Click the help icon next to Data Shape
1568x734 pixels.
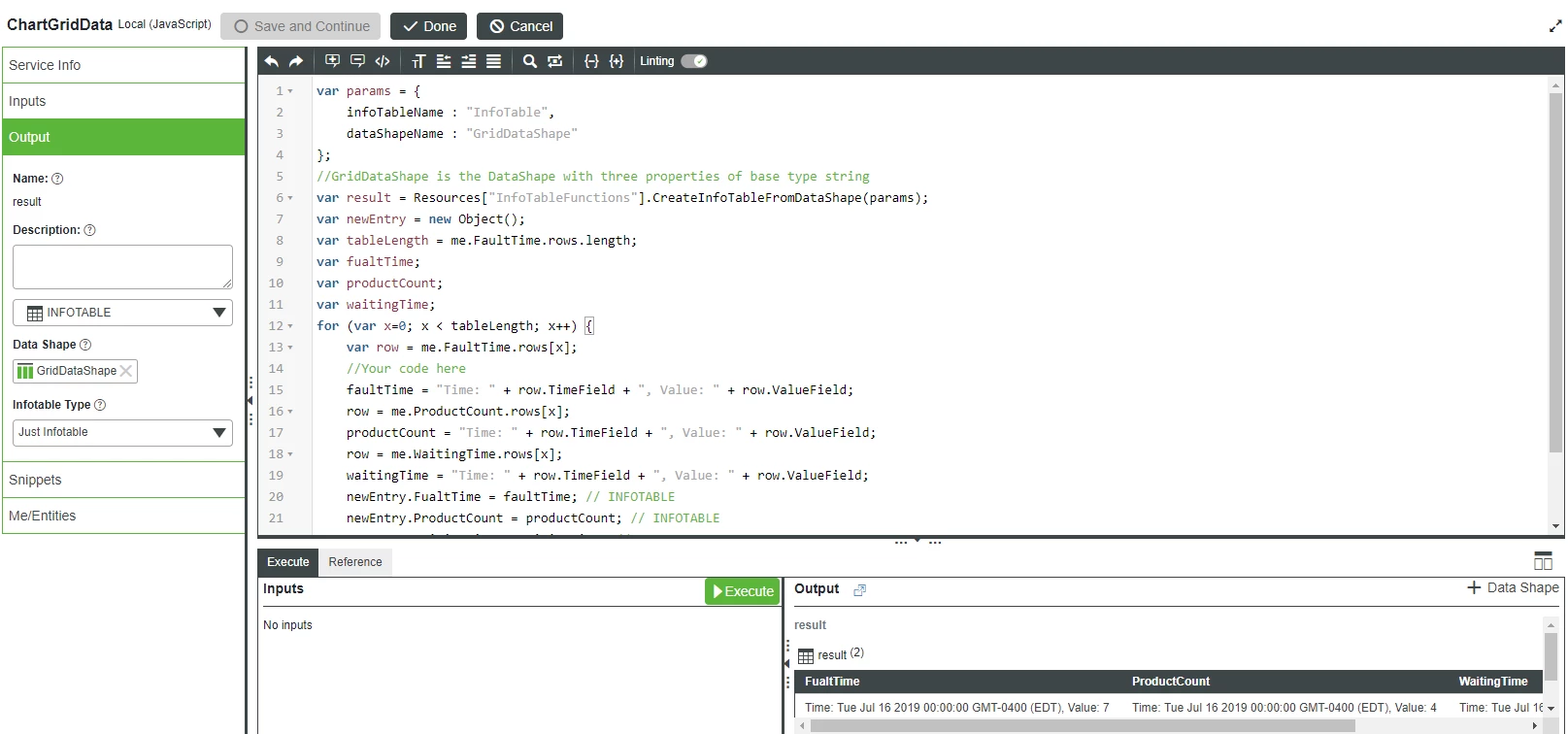[85, 345]
